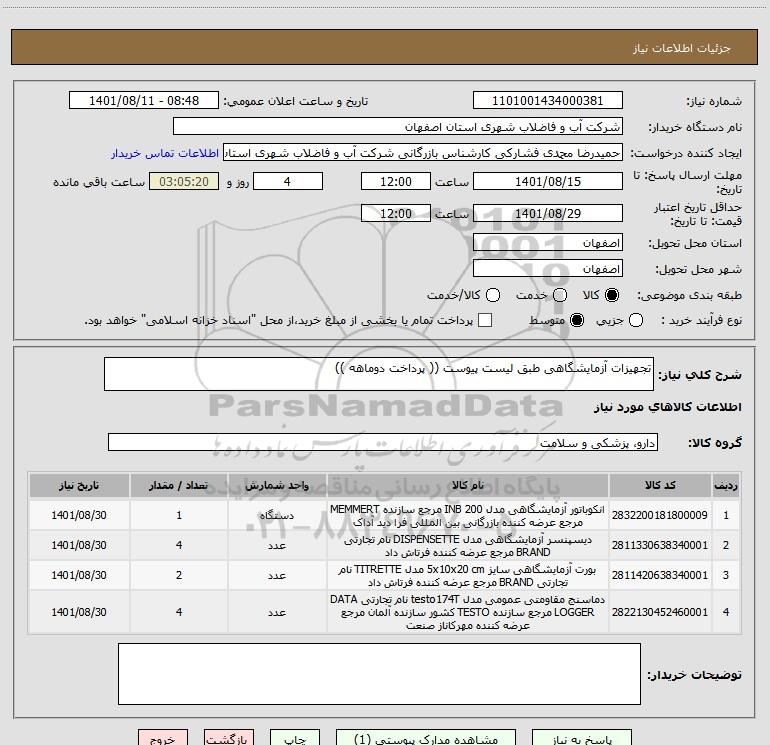Choose the متوسط purchase type radio
Screen dimensions: 770x745
tap(577, 320)
